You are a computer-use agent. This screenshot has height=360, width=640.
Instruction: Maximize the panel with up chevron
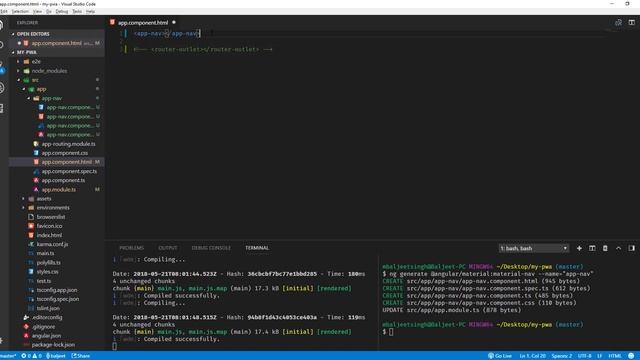tap(618, 248)
